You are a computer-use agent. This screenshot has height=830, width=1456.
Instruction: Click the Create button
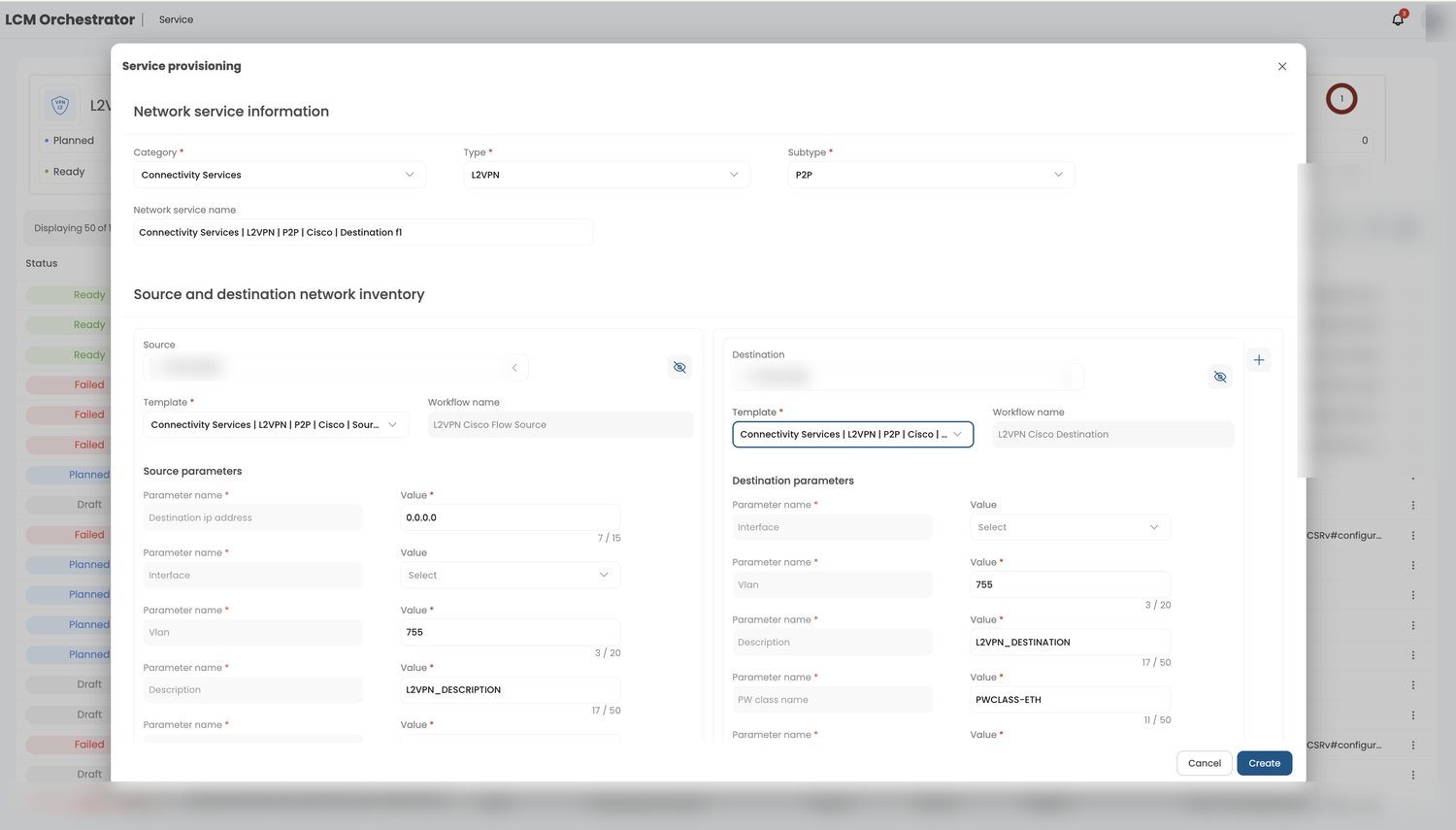point(1264,763)
